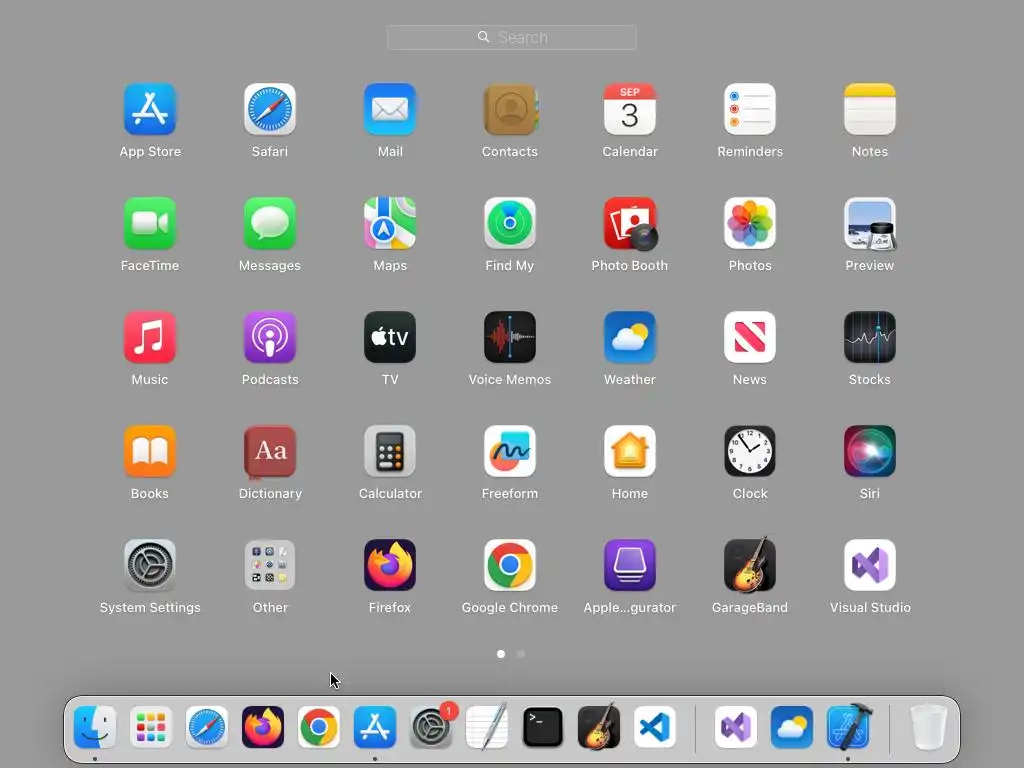The image size is (1024, 768).
Task: Open the Photos app
Action: (750, 223)
